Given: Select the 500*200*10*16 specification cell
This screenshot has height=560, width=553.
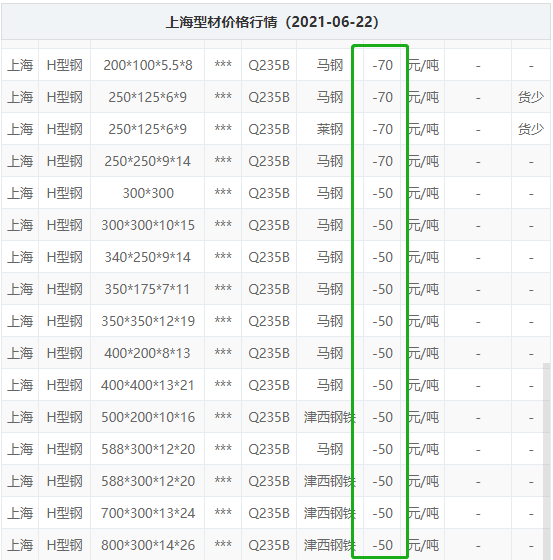Looking at the screenshot, I should [x=148, y=417].
